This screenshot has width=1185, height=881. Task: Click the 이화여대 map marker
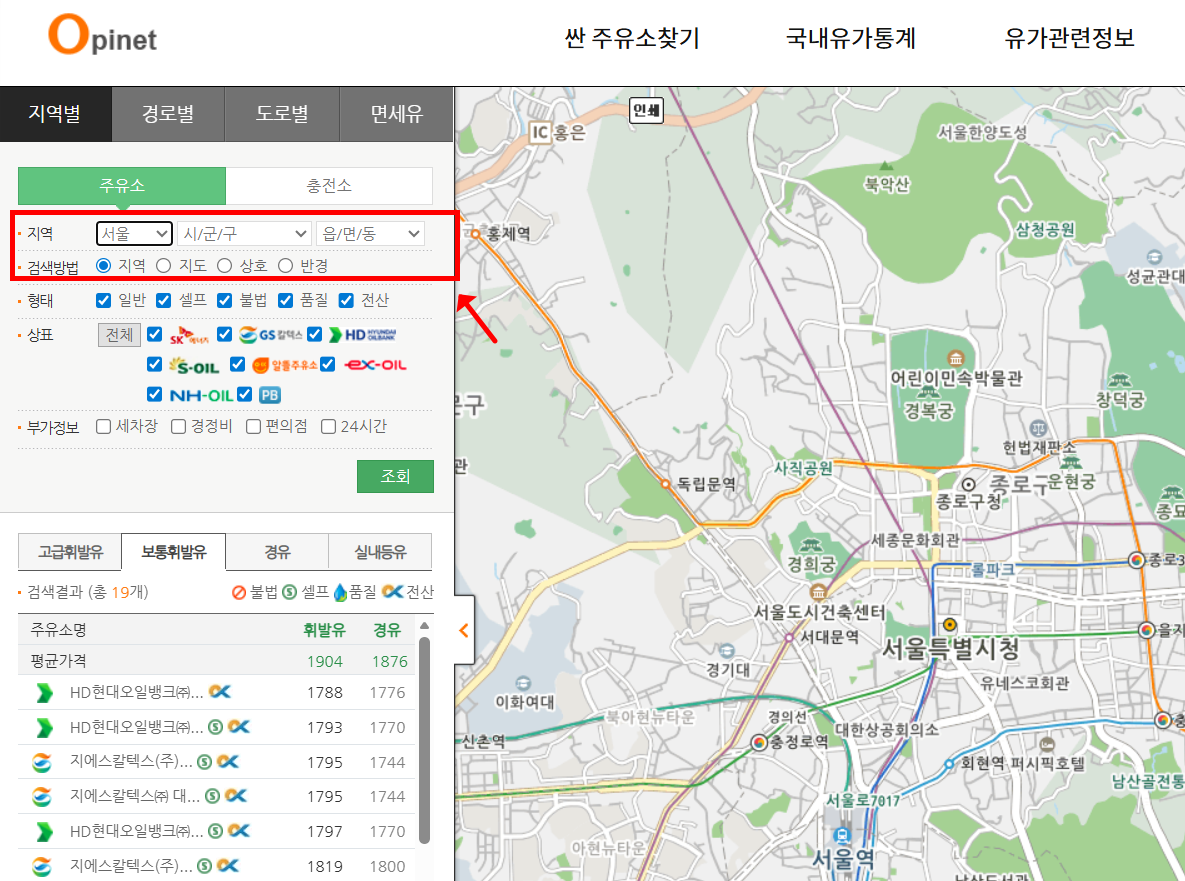point(523,684)
